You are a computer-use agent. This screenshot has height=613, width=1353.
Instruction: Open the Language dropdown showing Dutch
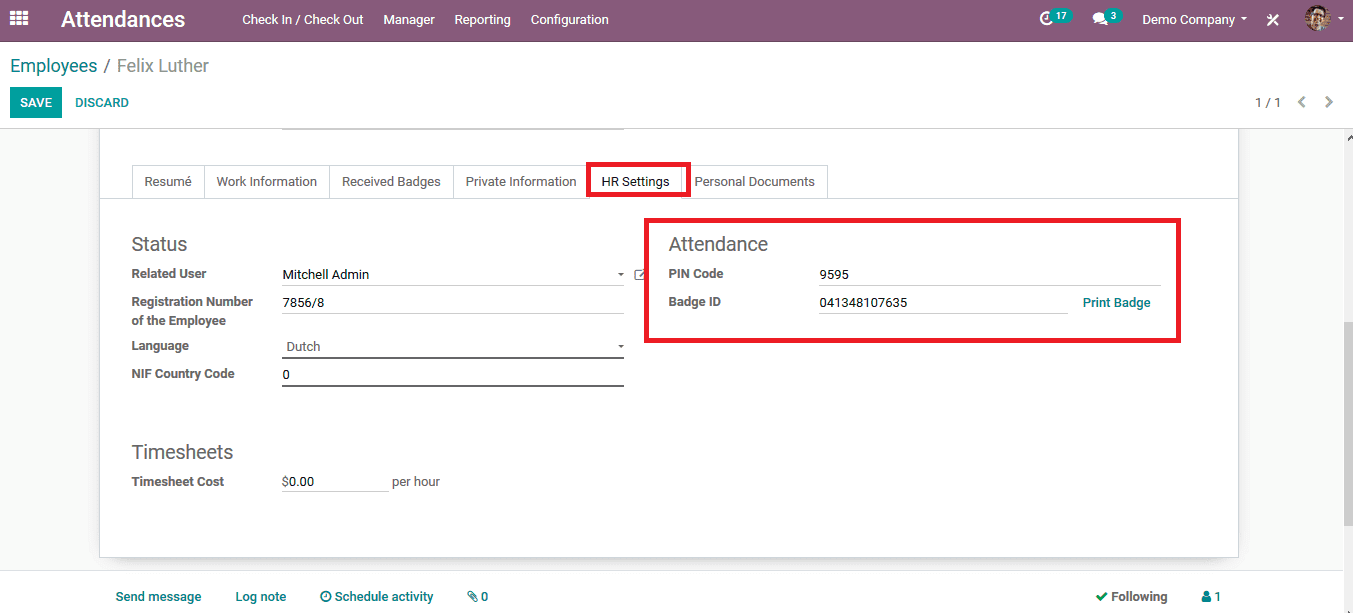[453, 346]
